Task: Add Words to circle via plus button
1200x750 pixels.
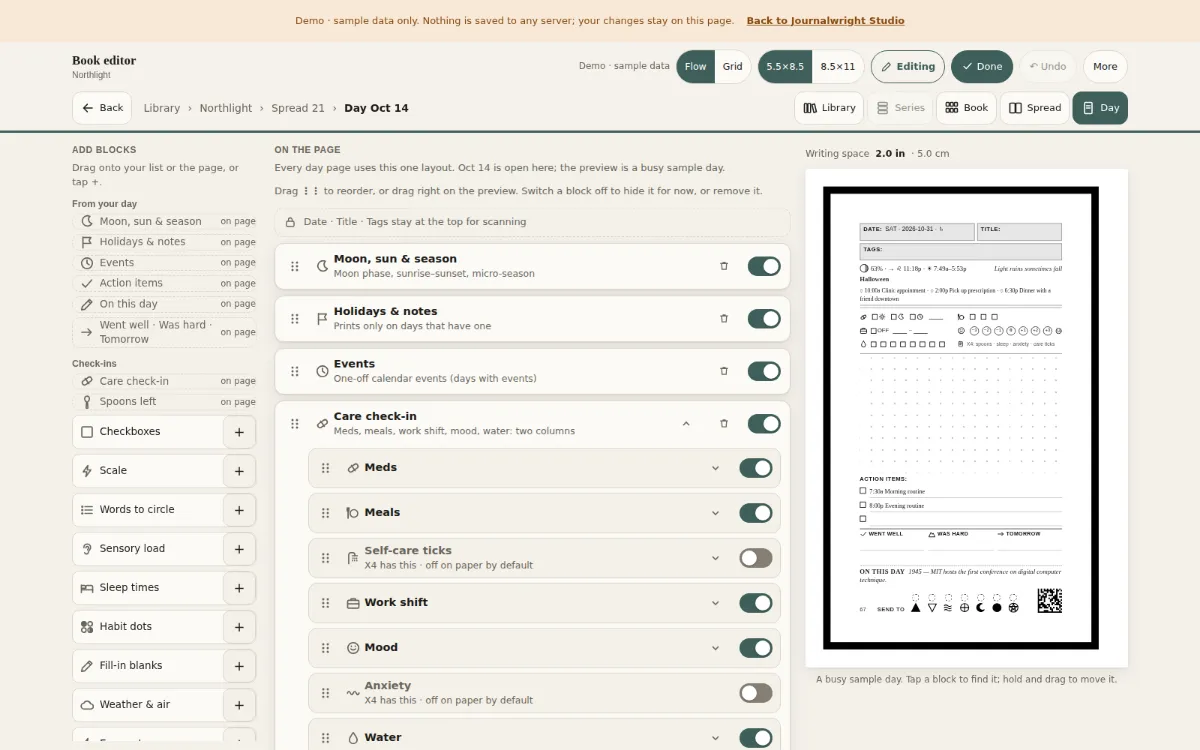Action: pyautogui.click(x=239, y=510)
